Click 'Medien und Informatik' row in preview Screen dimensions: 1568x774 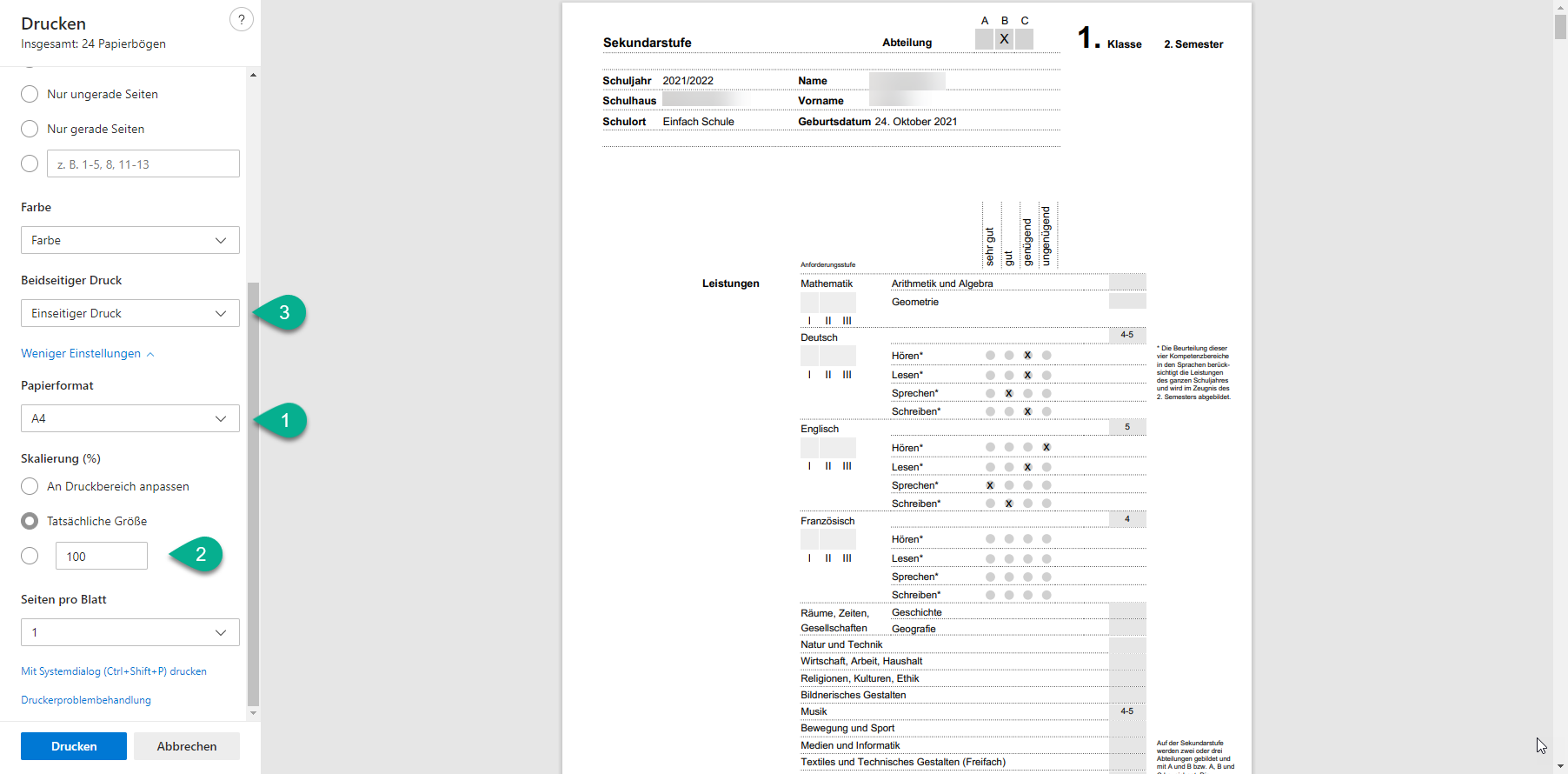(x=850, y=745)
